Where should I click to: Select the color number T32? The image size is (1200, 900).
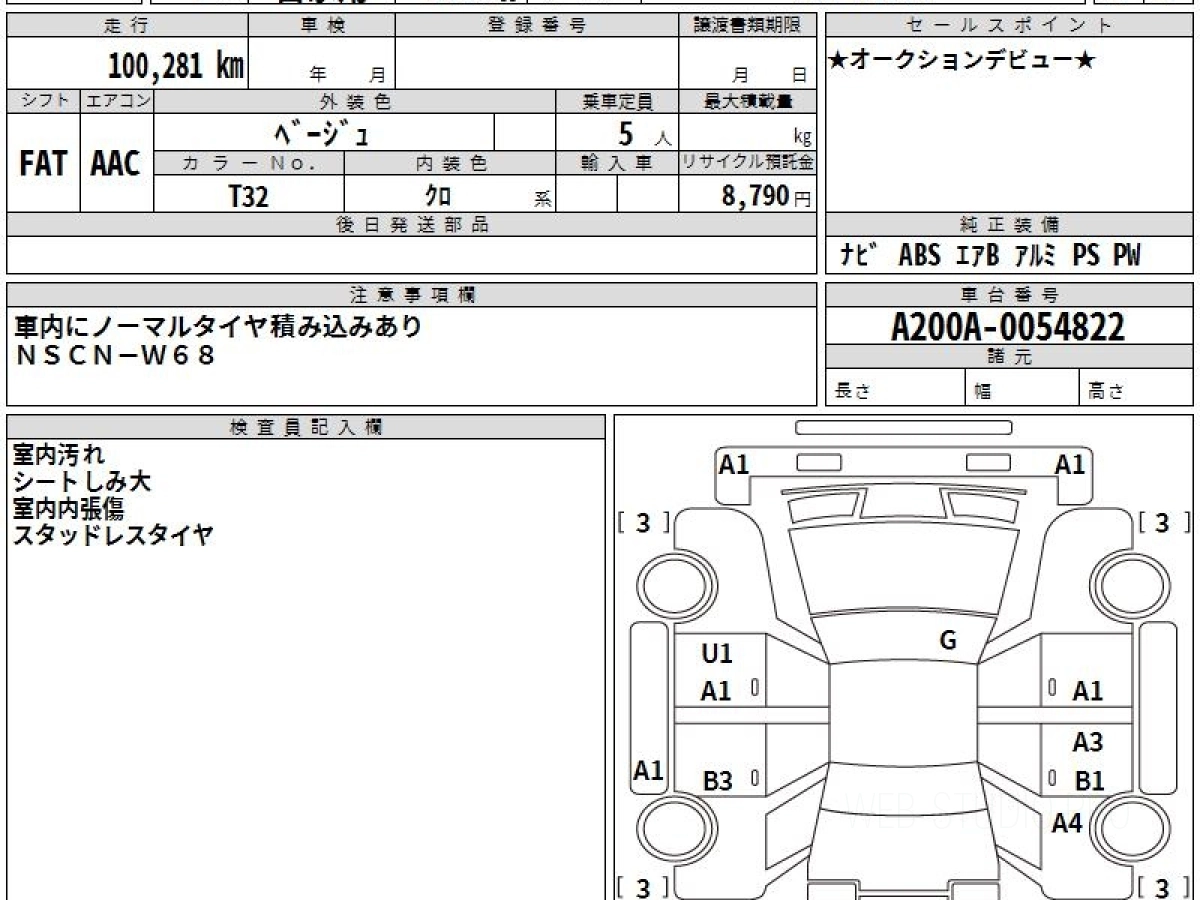[248, 196]
